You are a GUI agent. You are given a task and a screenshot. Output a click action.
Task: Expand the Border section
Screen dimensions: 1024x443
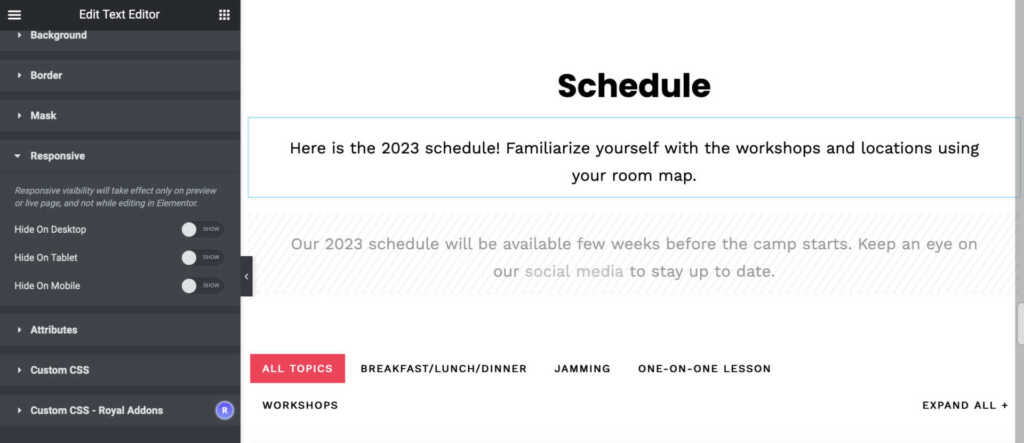click(120, 75)
